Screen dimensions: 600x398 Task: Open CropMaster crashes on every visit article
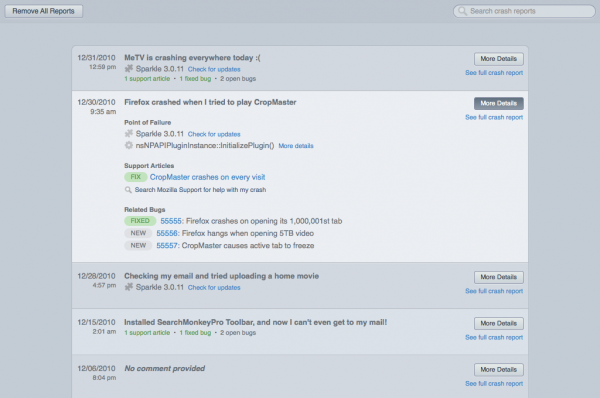pyautogui.click(x=207, y=177)
